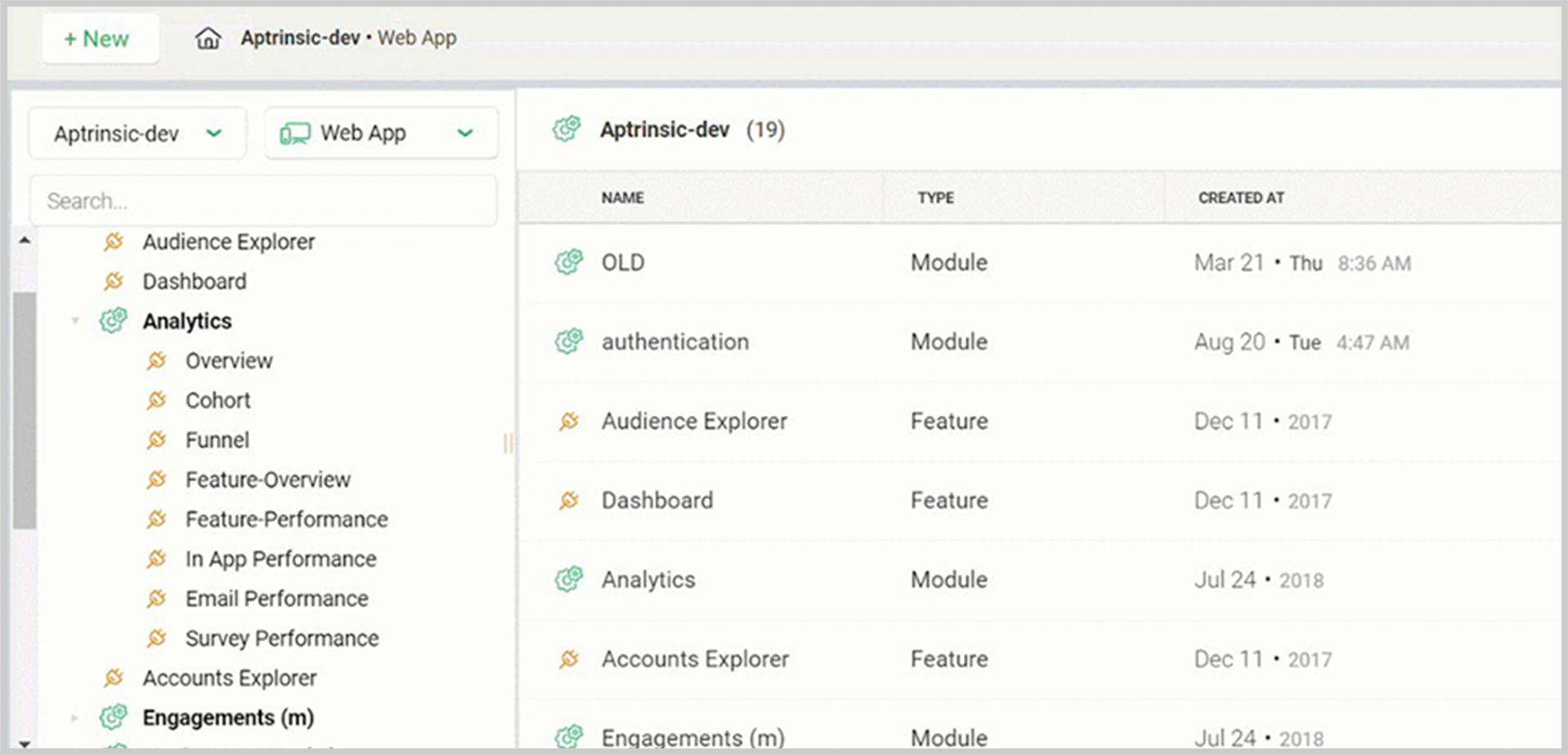Click the module icon beside authentication row
This screenshot has height=755, width=1568.
[x=568, y=342]
